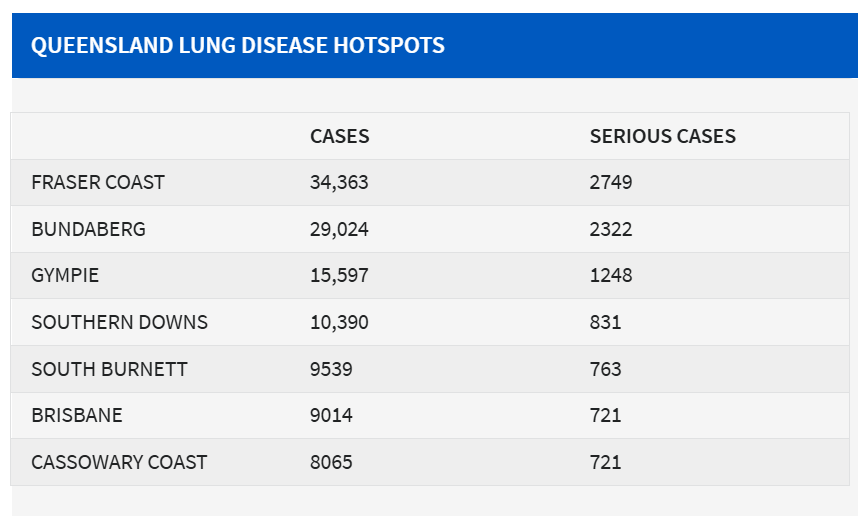Click Bundaberg cases value 29,024

[x=339, y=229]
